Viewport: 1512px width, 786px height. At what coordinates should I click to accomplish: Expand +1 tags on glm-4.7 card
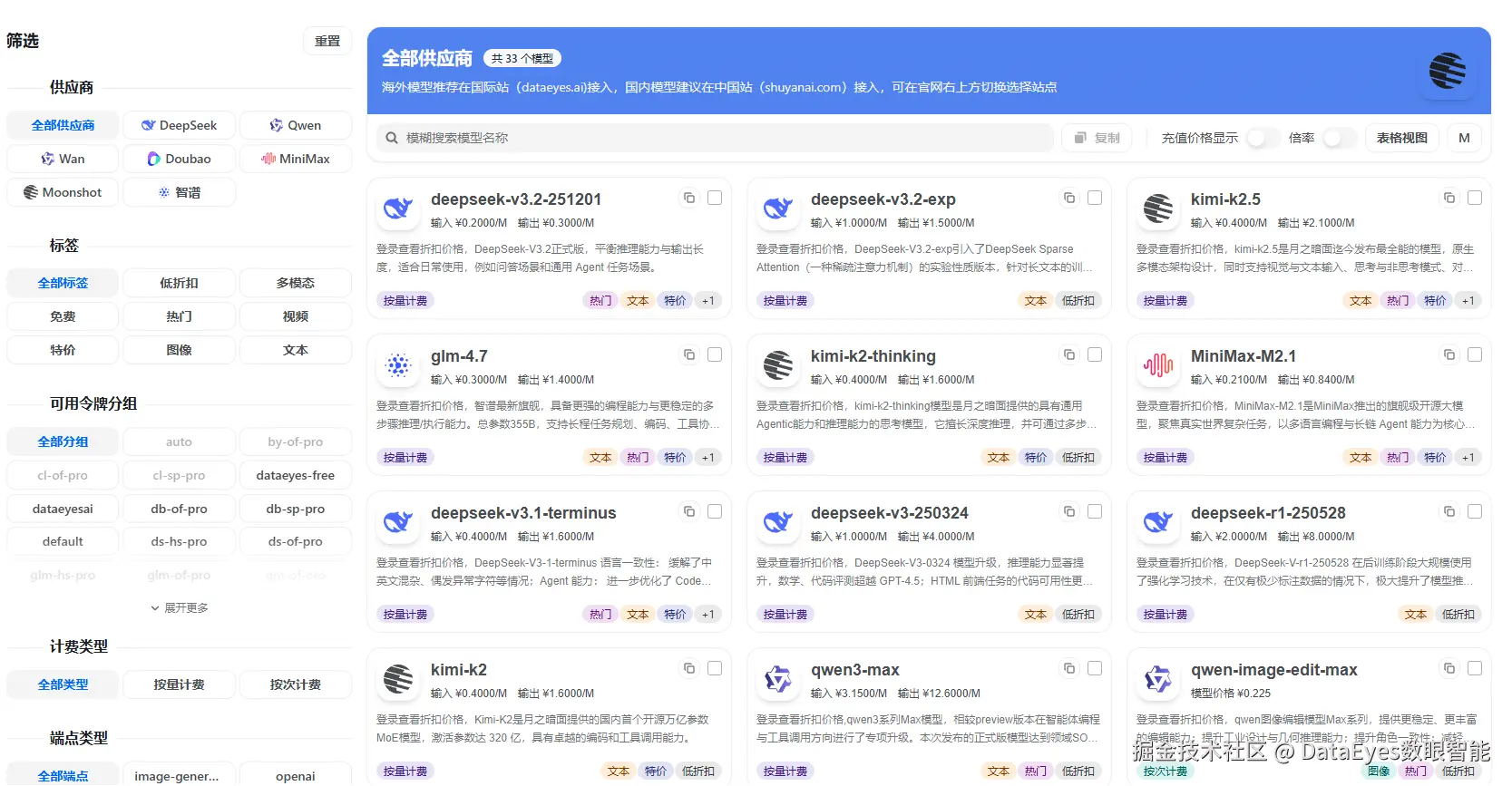click(708, 458)
